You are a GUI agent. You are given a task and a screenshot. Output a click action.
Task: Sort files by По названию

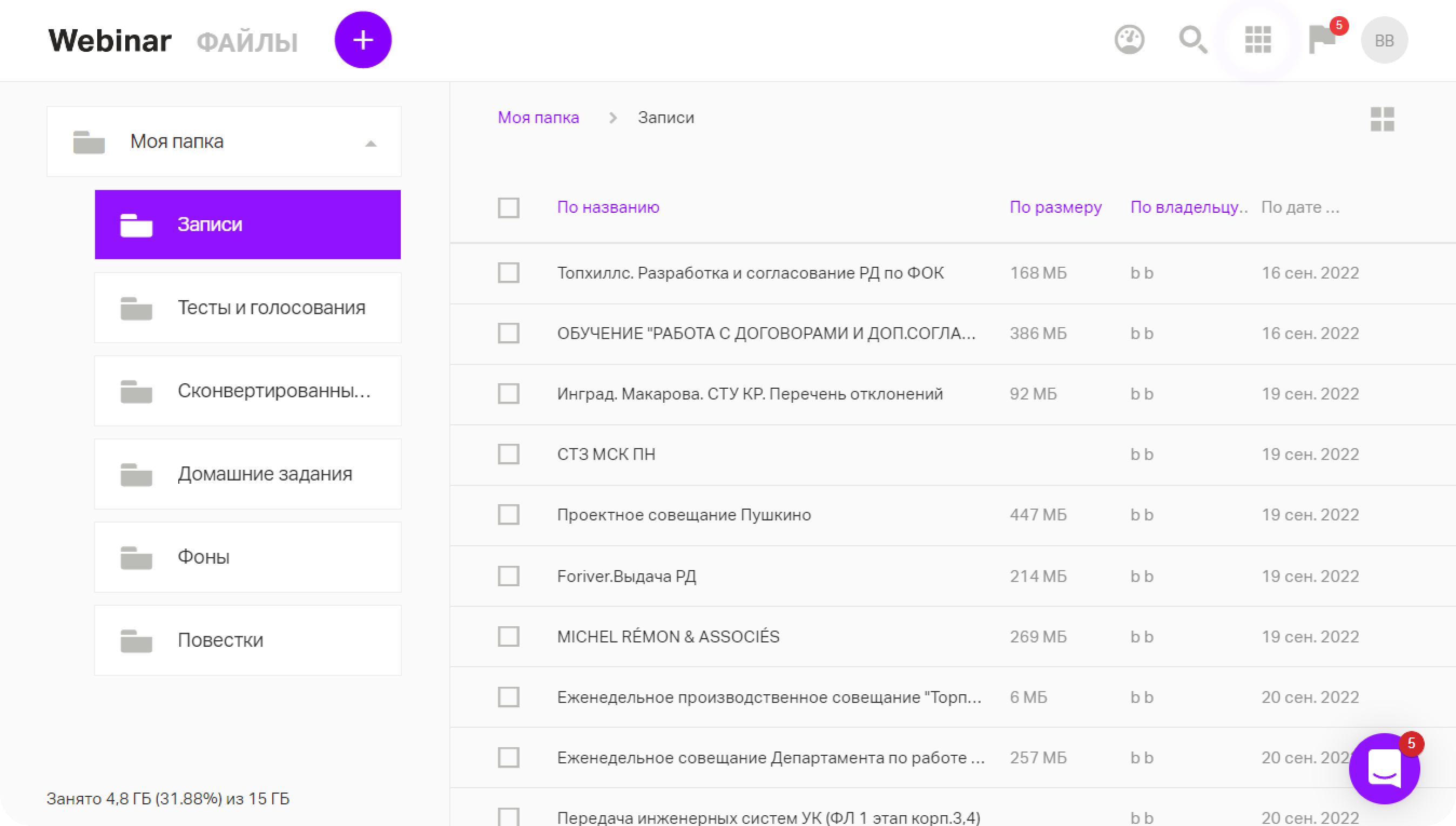[608, 207]
